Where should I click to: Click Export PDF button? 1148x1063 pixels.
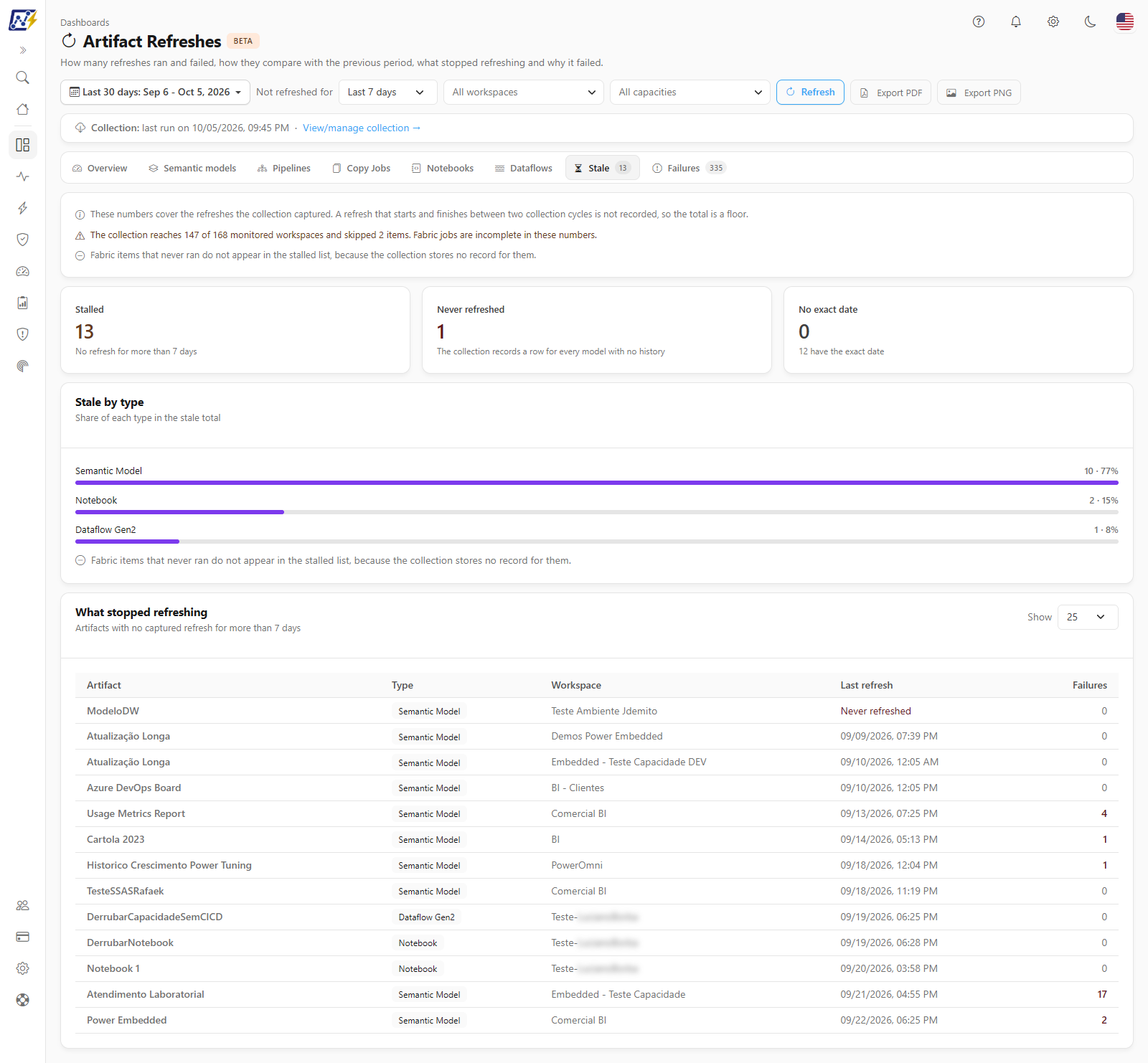pos(891,93)
